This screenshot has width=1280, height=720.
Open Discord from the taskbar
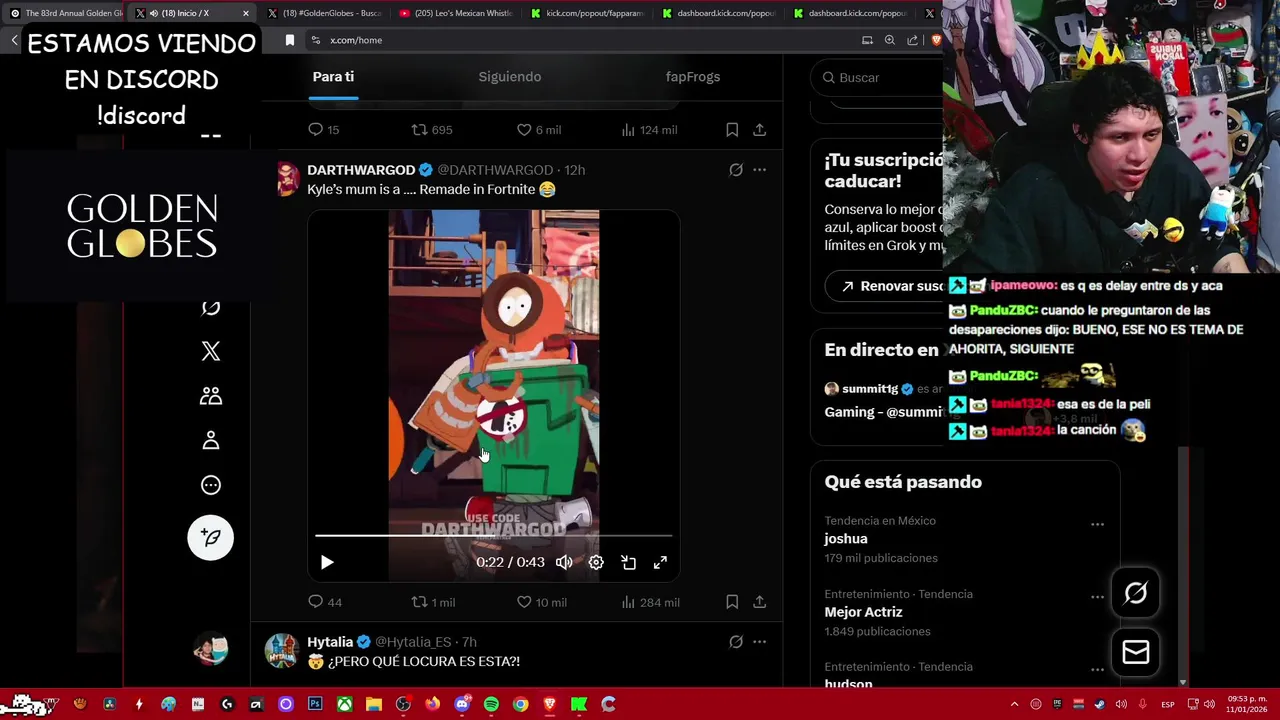pos(462,704)
